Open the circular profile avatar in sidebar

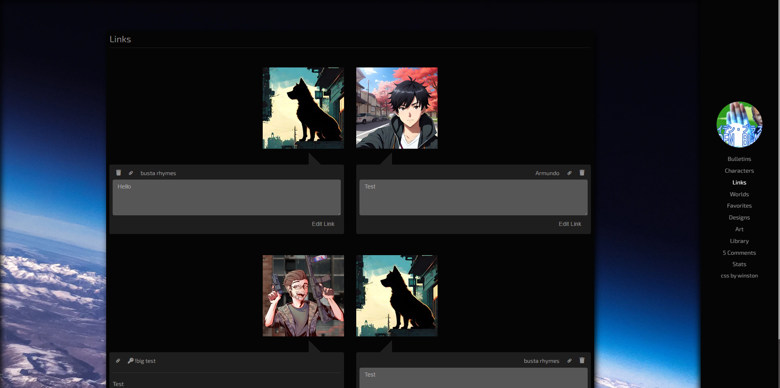(739, 124)
